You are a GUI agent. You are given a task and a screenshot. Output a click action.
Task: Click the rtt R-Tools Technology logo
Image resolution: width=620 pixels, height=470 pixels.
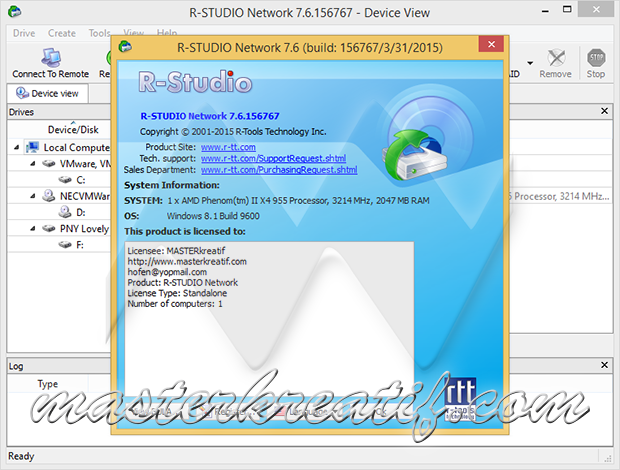click(460, 398)
